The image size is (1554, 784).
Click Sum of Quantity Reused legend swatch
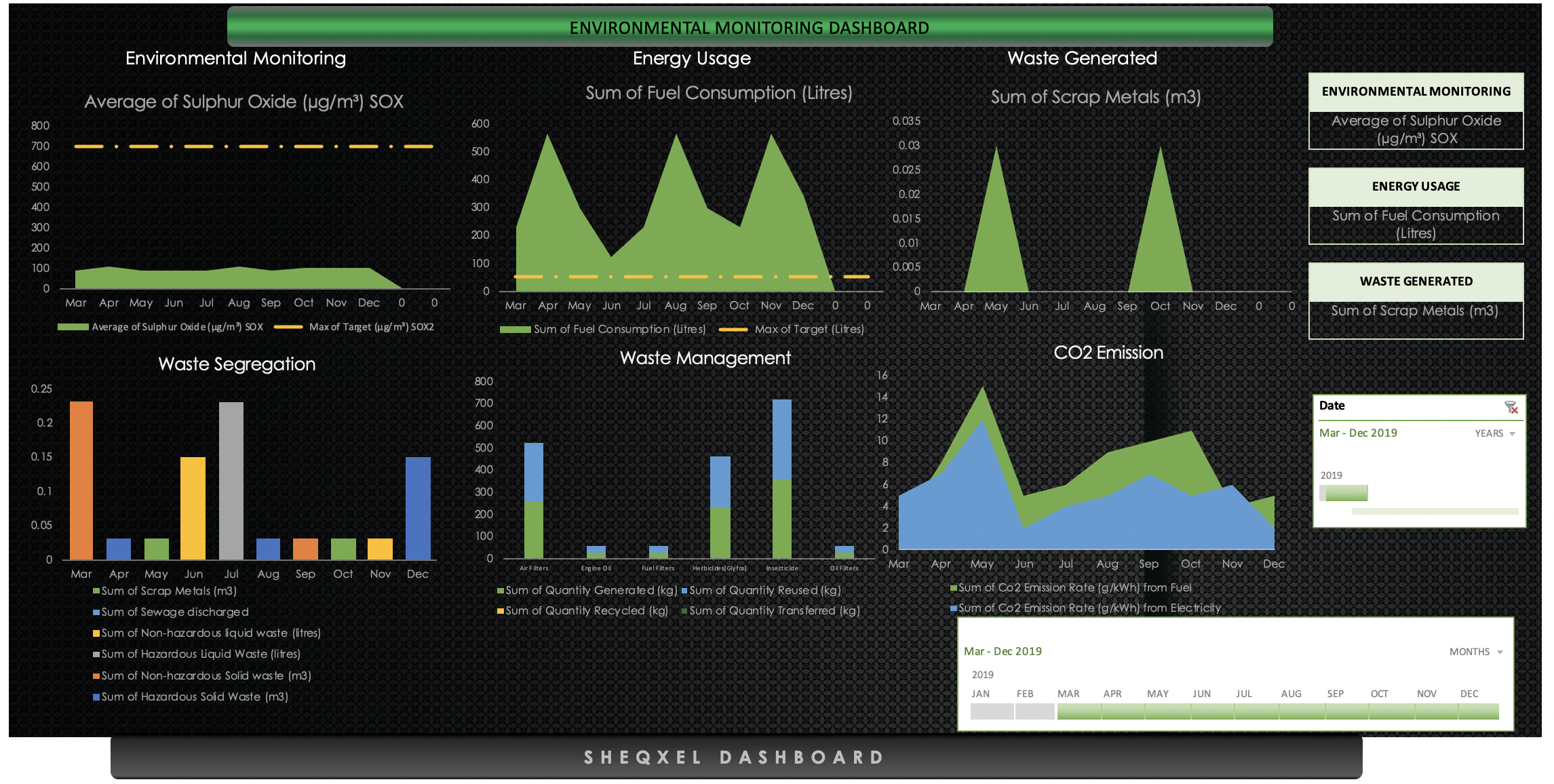[x=684, y=591]
